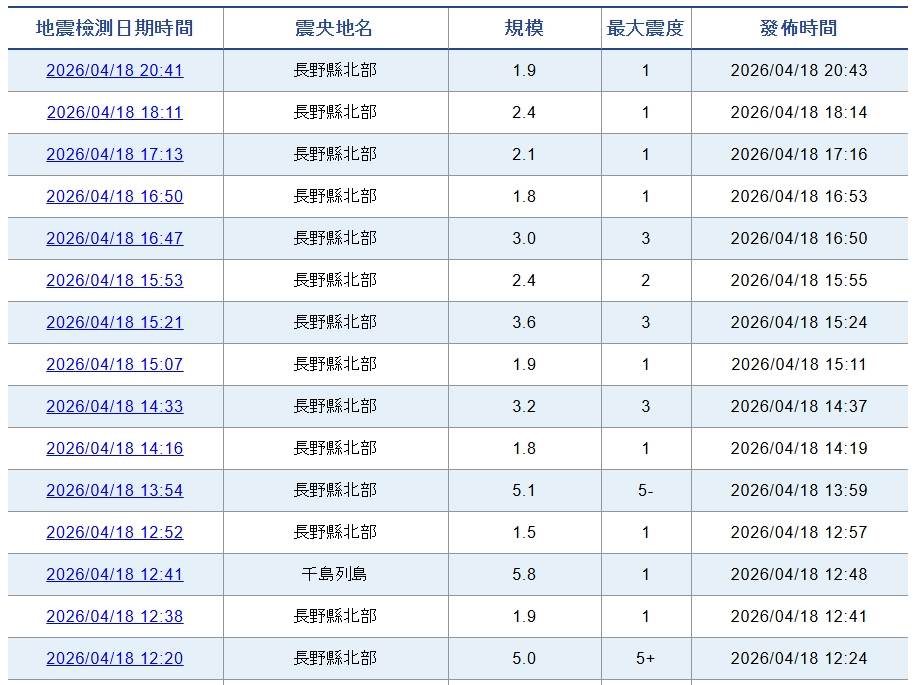The image size is (915, 685).
Task: Open the 2026/04/18 13:54 magnitude 5.1 earthquake link
Action: click(115, 490)
